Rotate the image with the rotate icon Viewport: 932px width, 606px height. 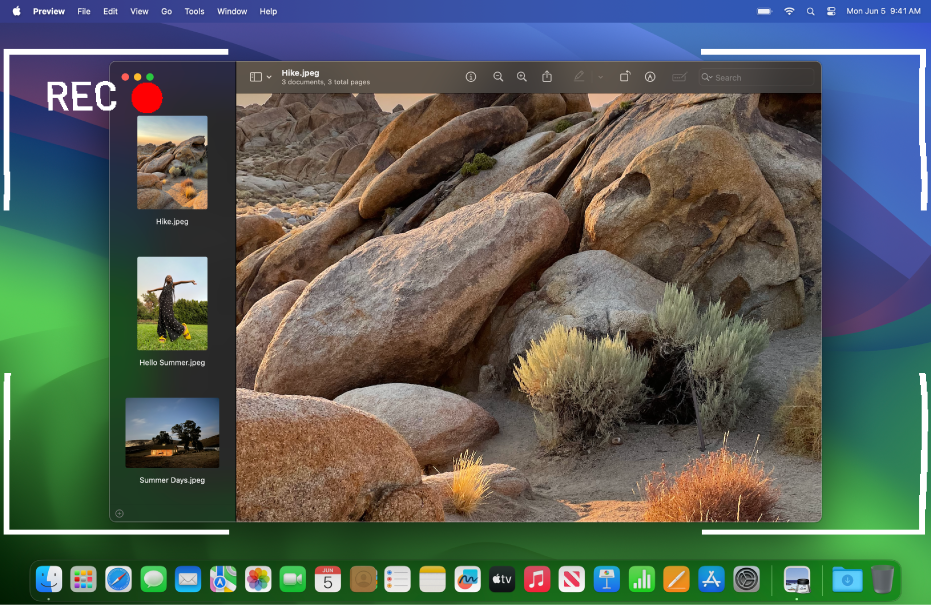pos(625,76)
